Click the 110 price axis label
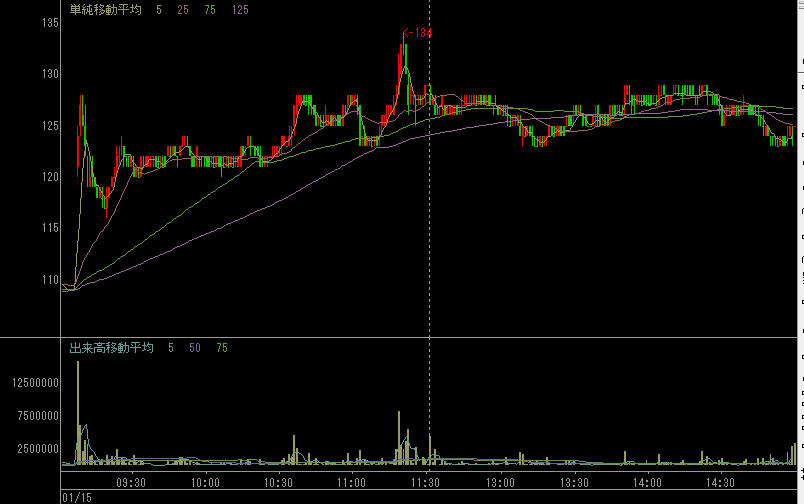This screenshot has width=804, height=504. (x=46, y=280)
